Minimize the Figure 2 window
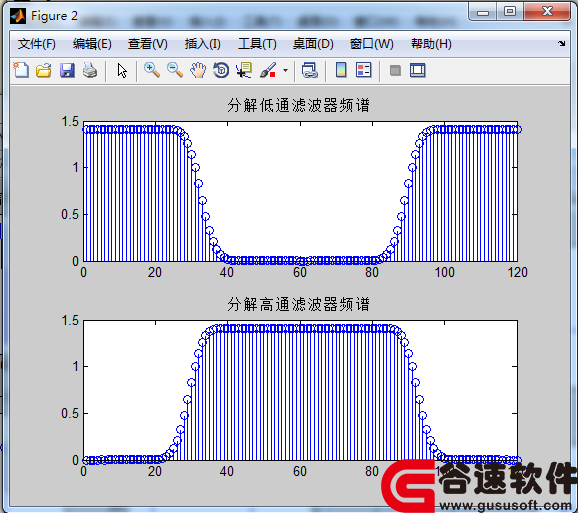Viewport: 578px width, 513px height. (x=483, y=12)
